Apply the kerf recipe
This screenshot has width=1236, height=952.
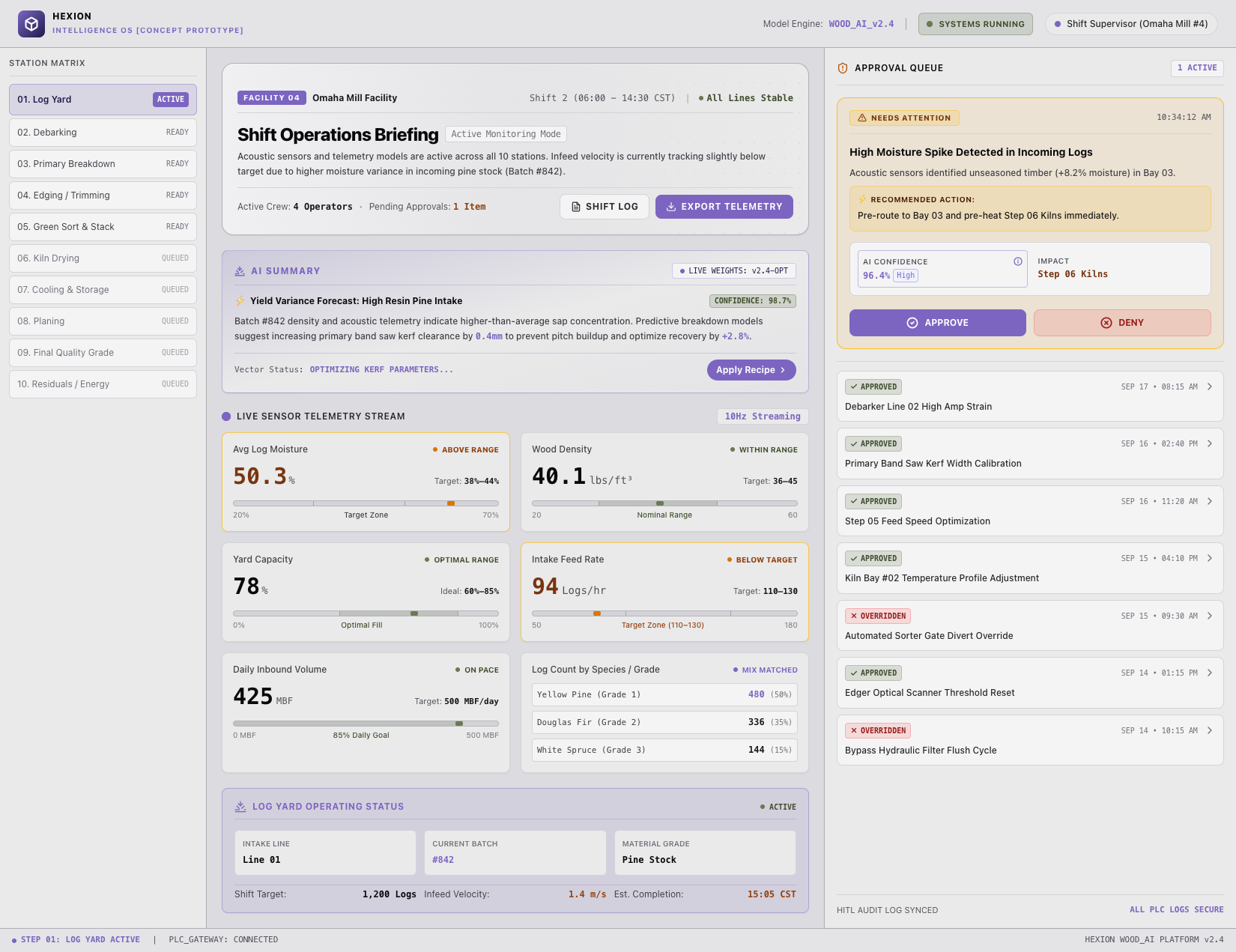[x=751, y=370]
